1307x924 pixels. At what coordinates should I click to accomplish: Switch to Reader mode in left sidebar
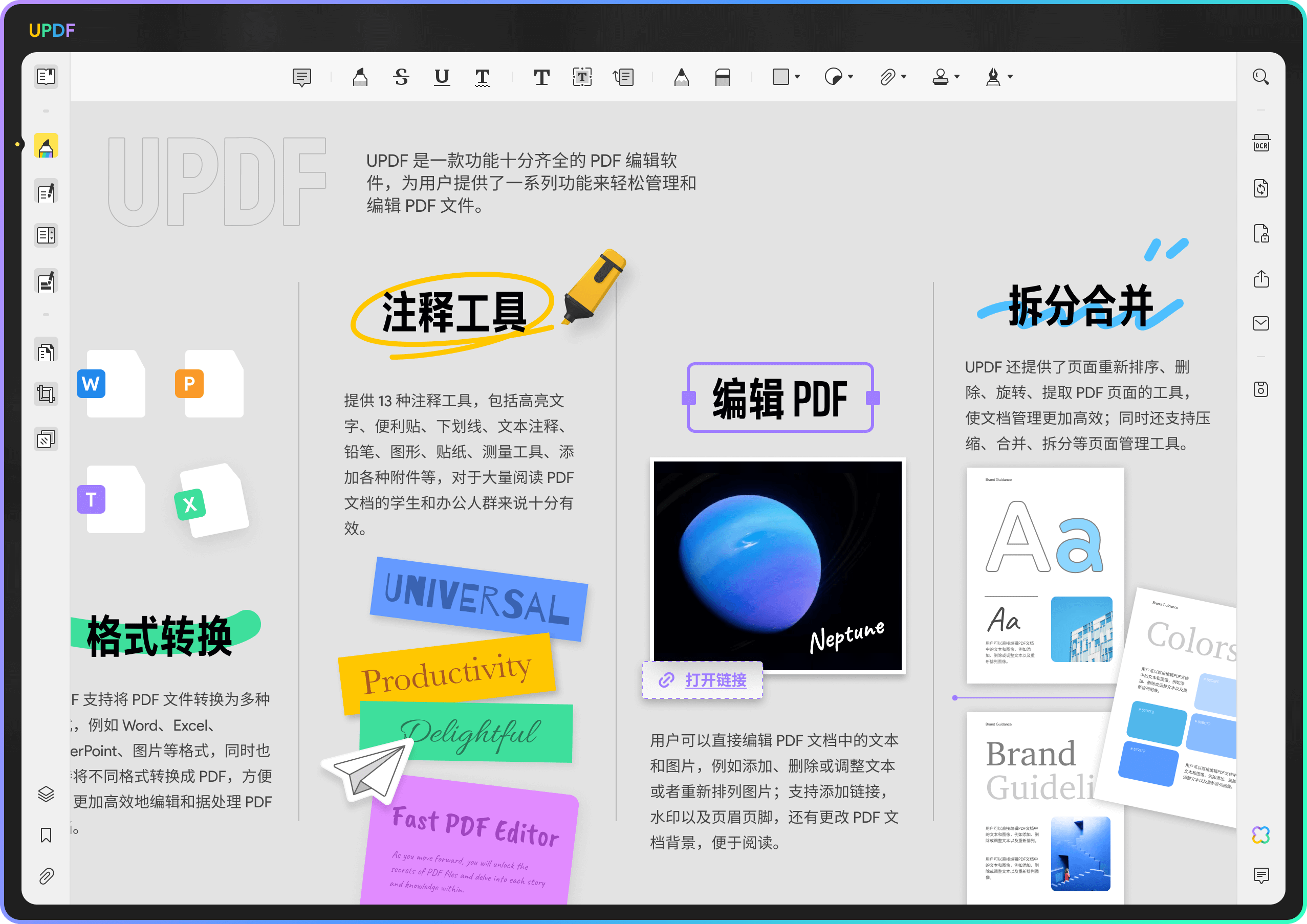(46, 77)
